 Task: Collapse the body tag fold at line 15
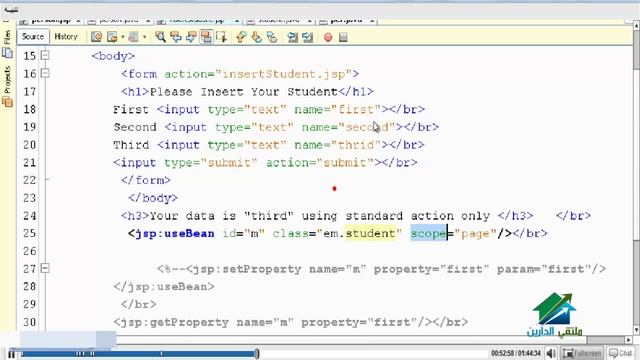(x=45, y=55)
